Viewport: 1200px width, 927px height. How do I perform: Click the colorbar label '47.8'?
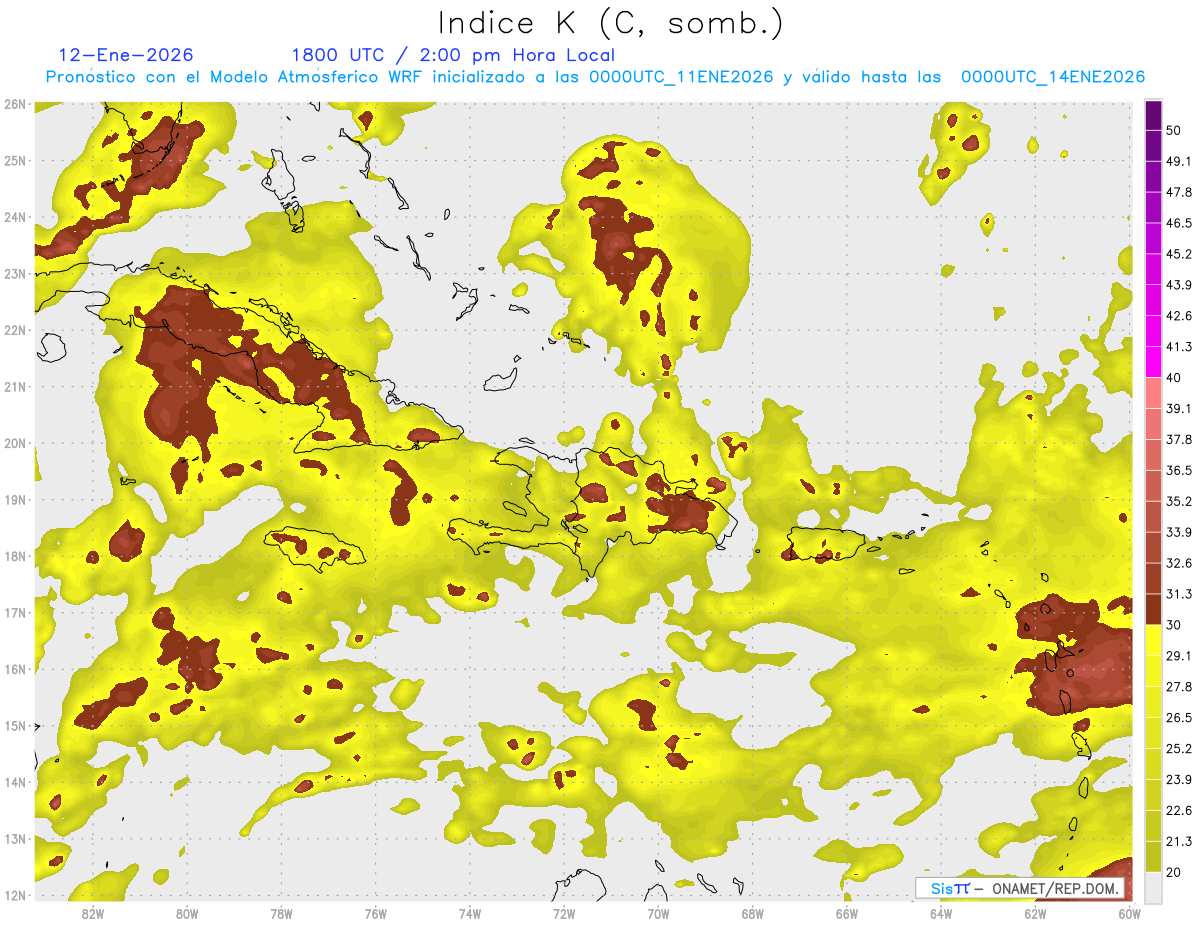tap(1179, 192)
